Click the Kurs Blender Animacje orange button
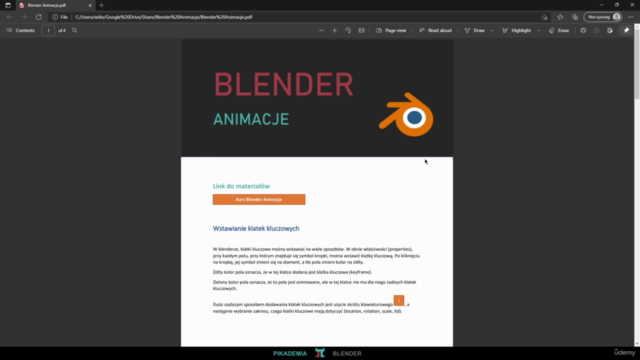Viewport: 640px width, 360px height. click(259, 200)
